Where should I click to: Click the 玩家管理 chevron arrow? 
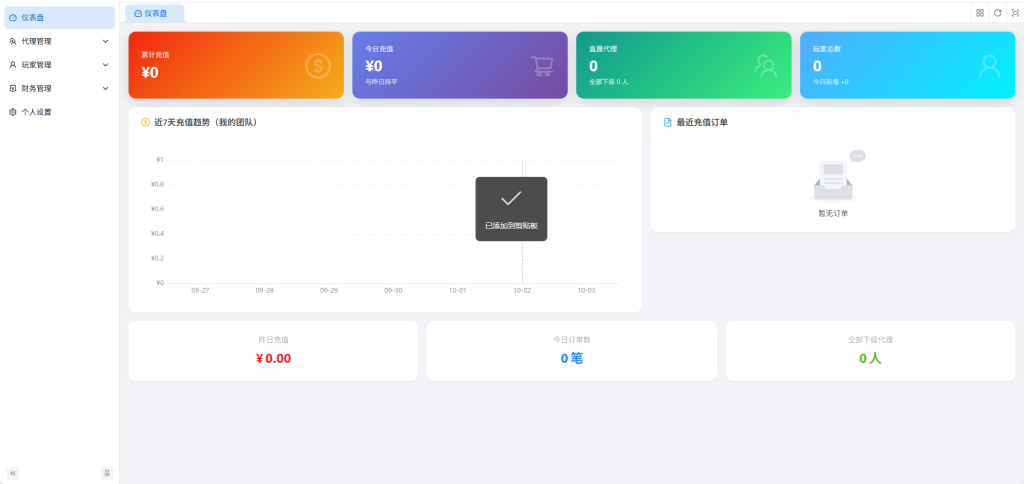pos(105,65)
